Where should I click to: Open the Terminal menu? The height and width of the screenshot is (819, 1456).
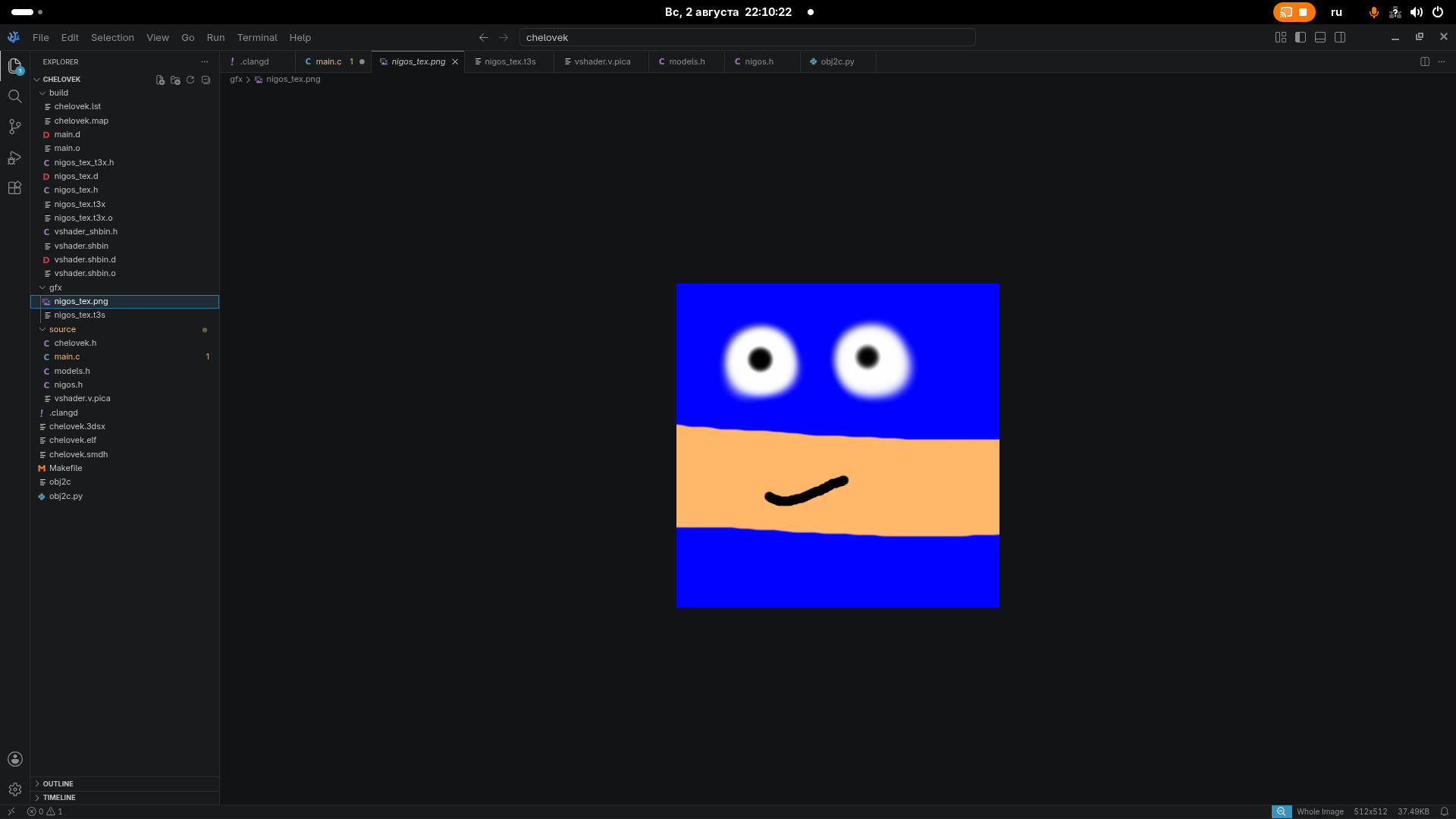pos(257,37)
